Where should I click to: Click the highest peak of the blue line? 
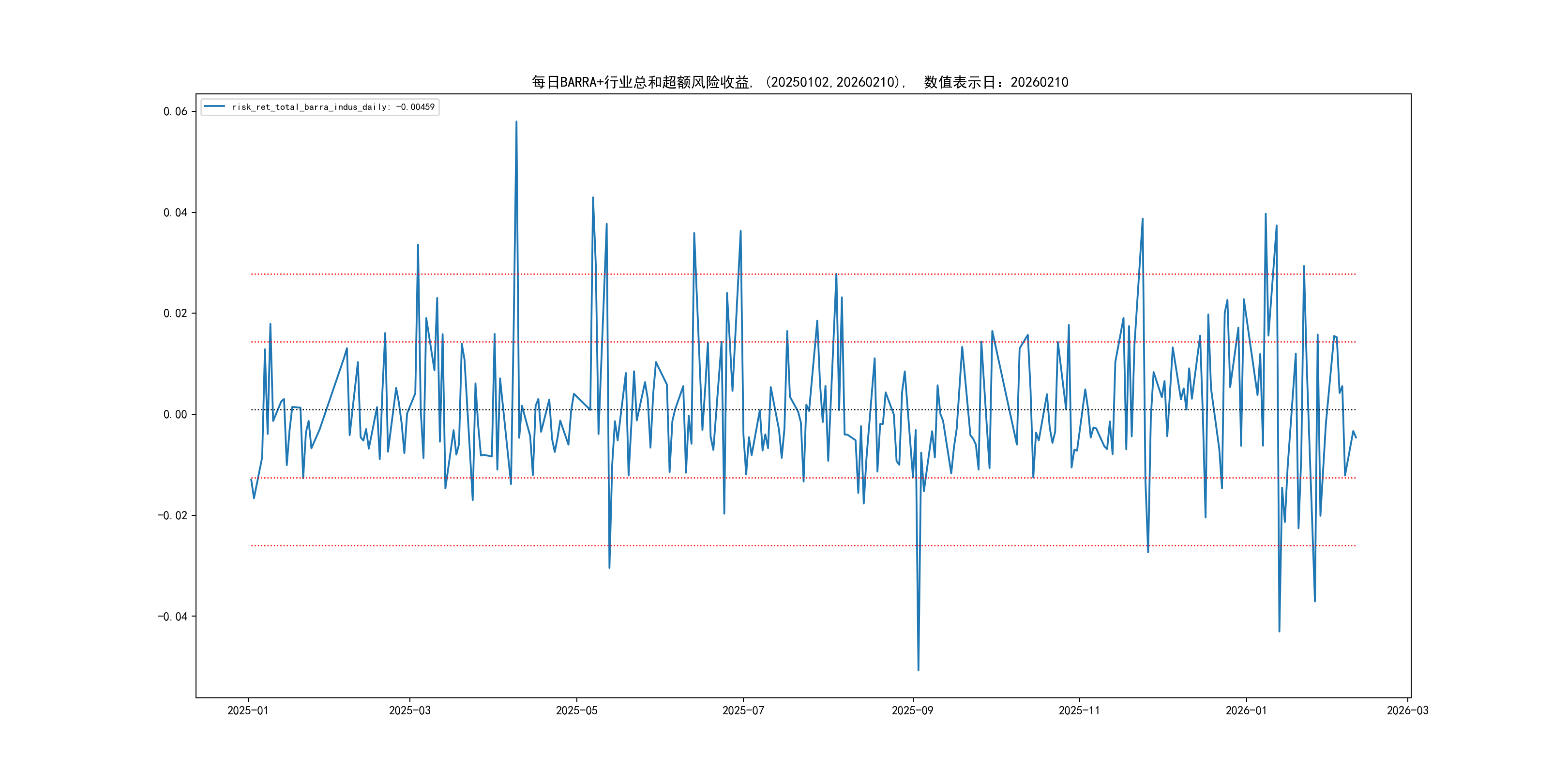516,122
